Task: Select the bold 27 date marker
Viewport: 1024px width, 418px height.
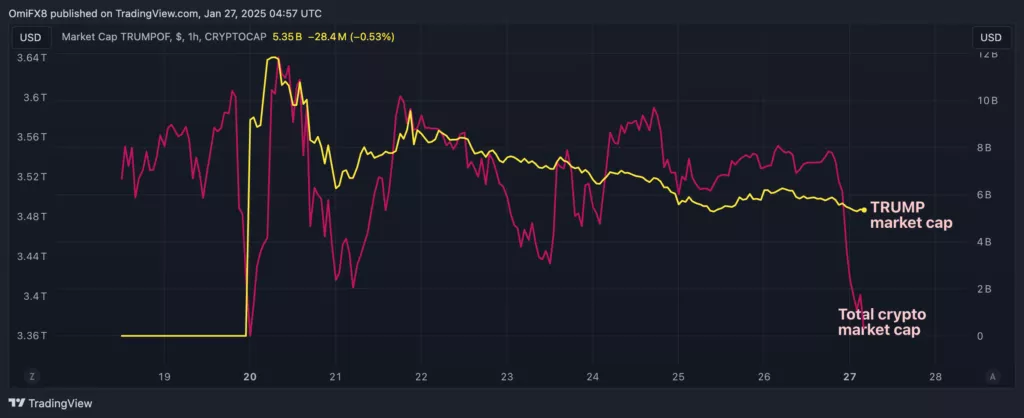Action: 849,376
